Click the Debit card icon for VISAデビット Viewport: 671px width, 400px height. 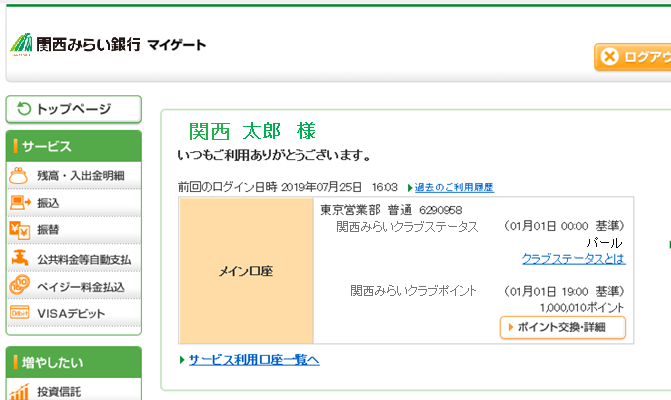(x=20, y=313)
